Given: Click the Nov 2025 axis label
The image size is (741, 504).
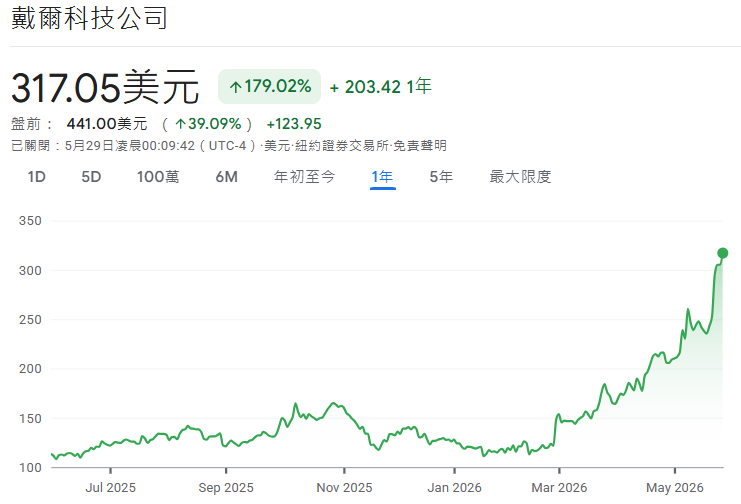Looking at the screenshot, I should [344, 487].
